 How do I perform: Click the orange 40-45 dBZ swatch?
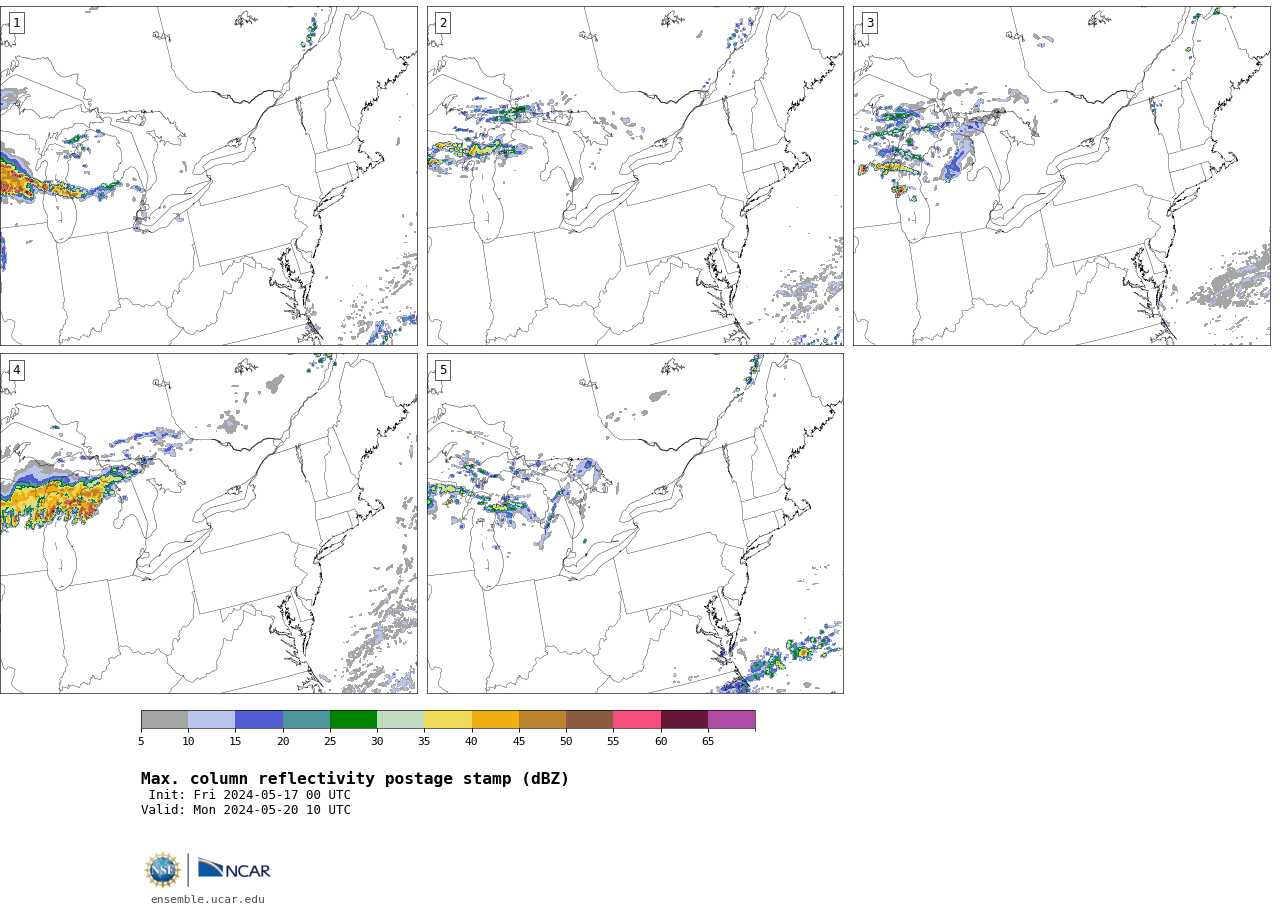(495, 720)
